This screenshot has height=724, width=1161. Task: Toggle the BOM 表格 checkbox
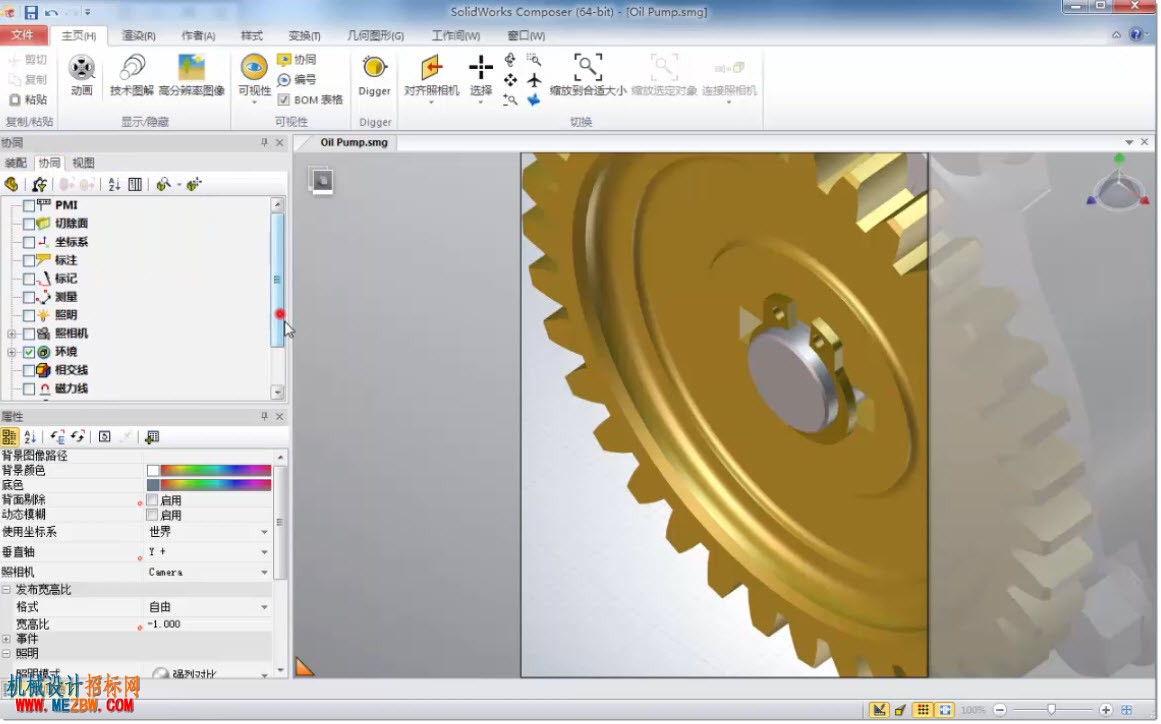click(x=284, y=100)
